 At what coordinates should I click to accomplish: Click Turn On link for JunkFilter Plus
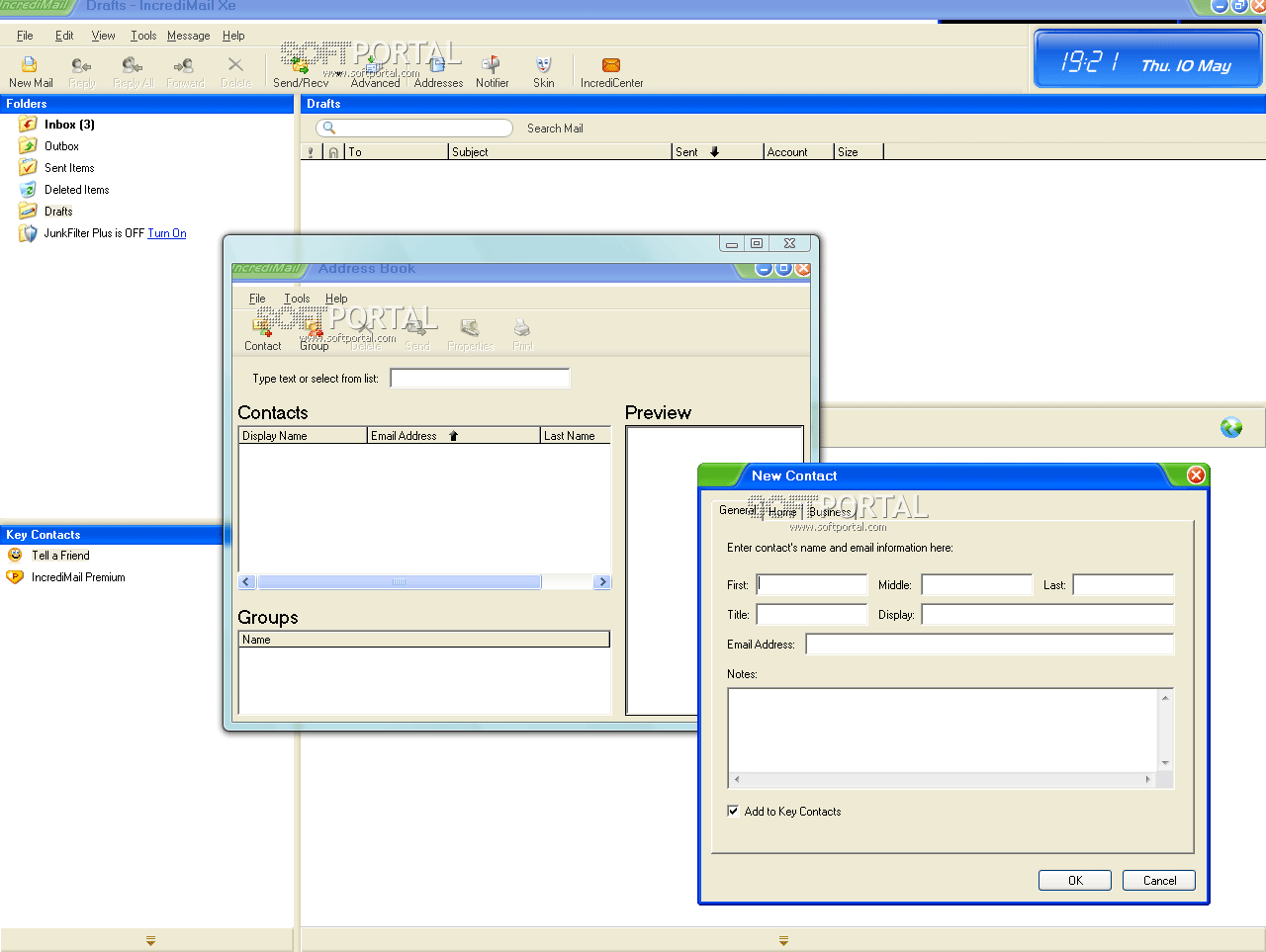click(167, 233)
